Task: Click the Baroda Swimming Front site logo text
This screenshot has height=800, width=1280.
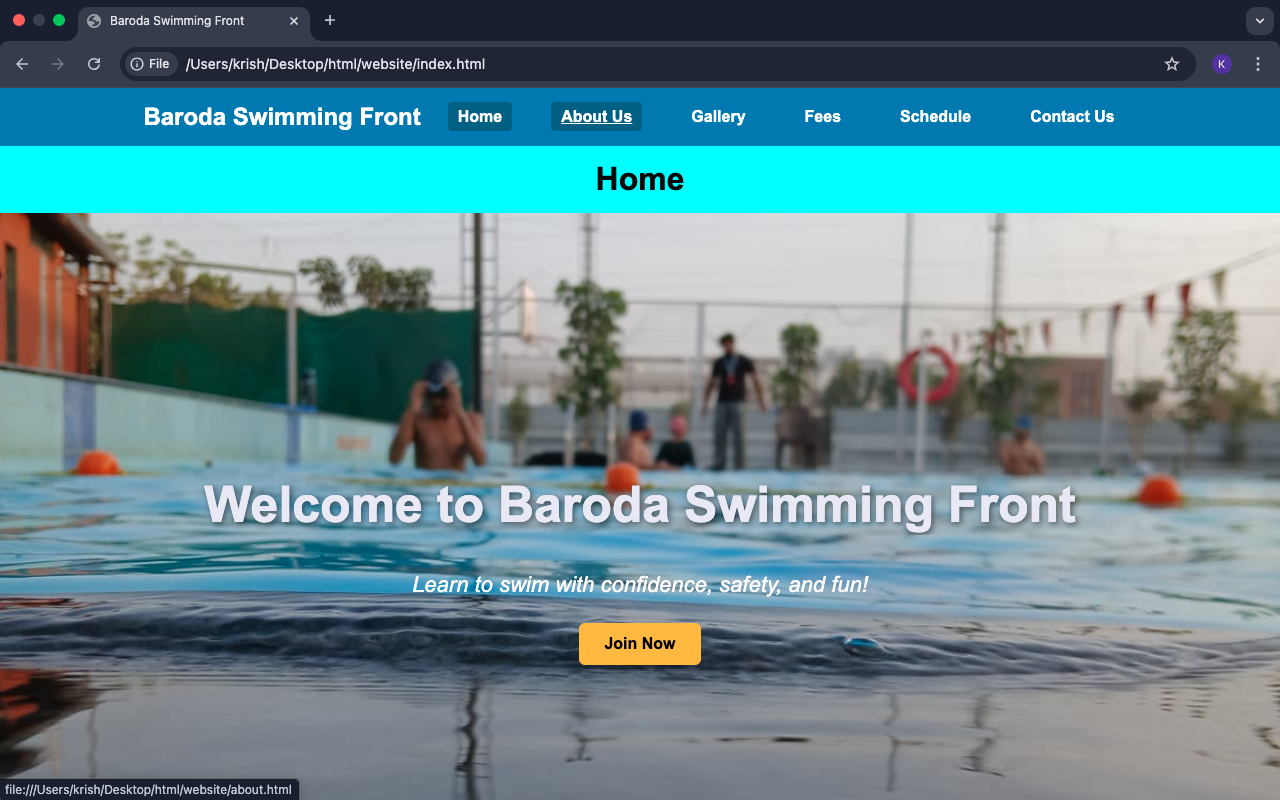Action: point(282,117)
